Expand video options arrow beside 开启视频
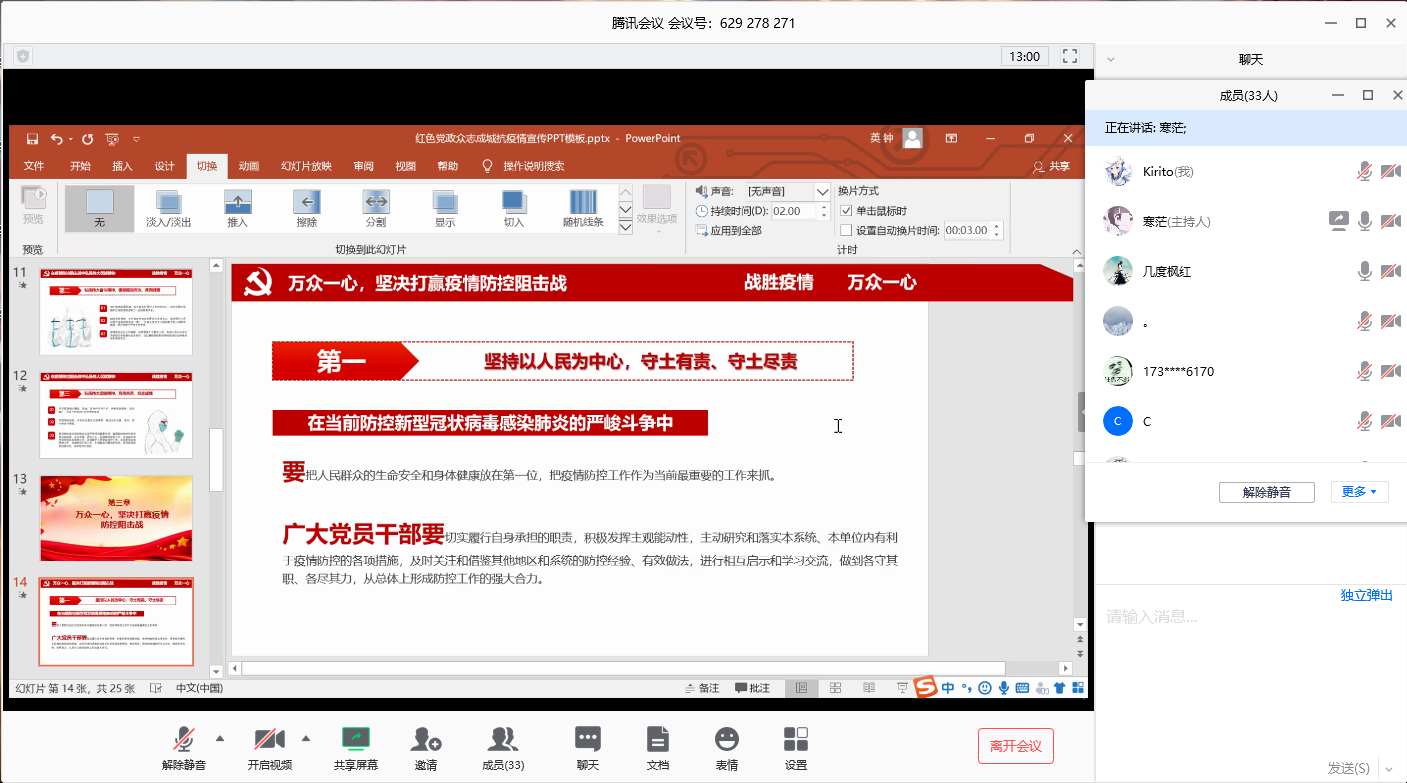This screenshot has height=783, width=1407. [x=306, y=739]
